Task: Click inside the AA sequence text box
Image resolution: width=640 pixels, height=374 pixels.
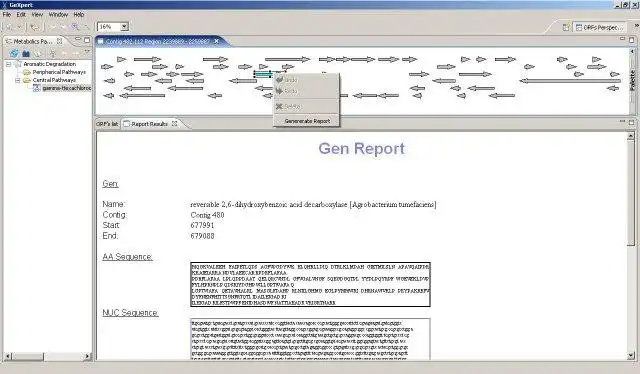Action: pos(310,284)
